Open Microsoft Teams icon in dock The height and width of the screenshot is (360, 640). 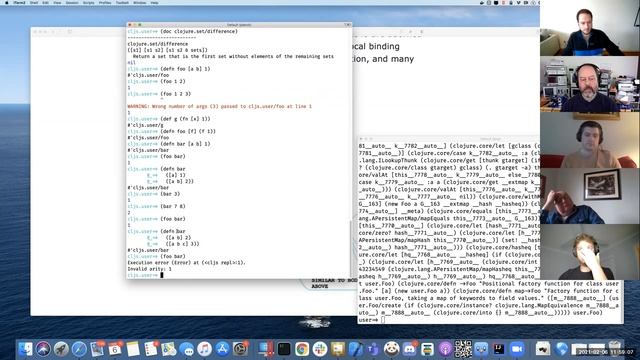373,349
